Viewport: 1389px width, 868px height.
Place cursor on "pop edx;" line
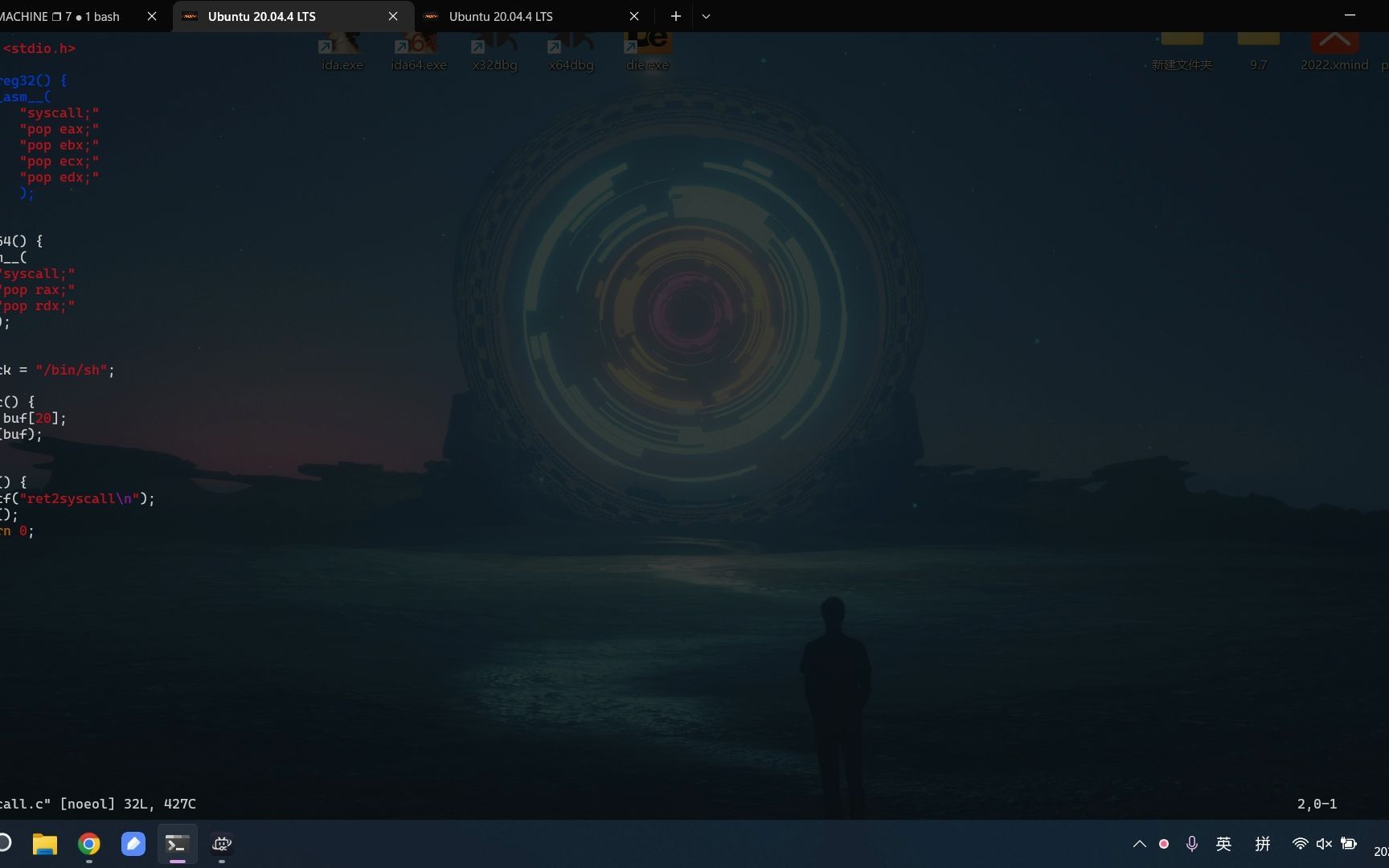point(59,177)
